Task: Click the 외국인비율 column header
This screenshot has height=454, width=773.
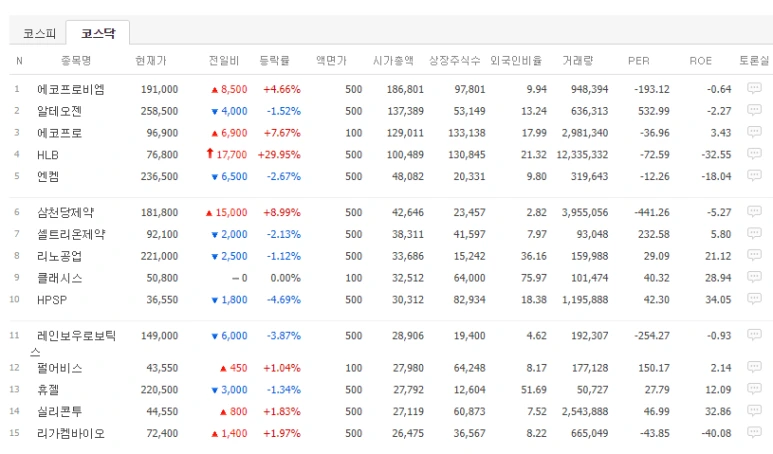Action: [516, 61]
